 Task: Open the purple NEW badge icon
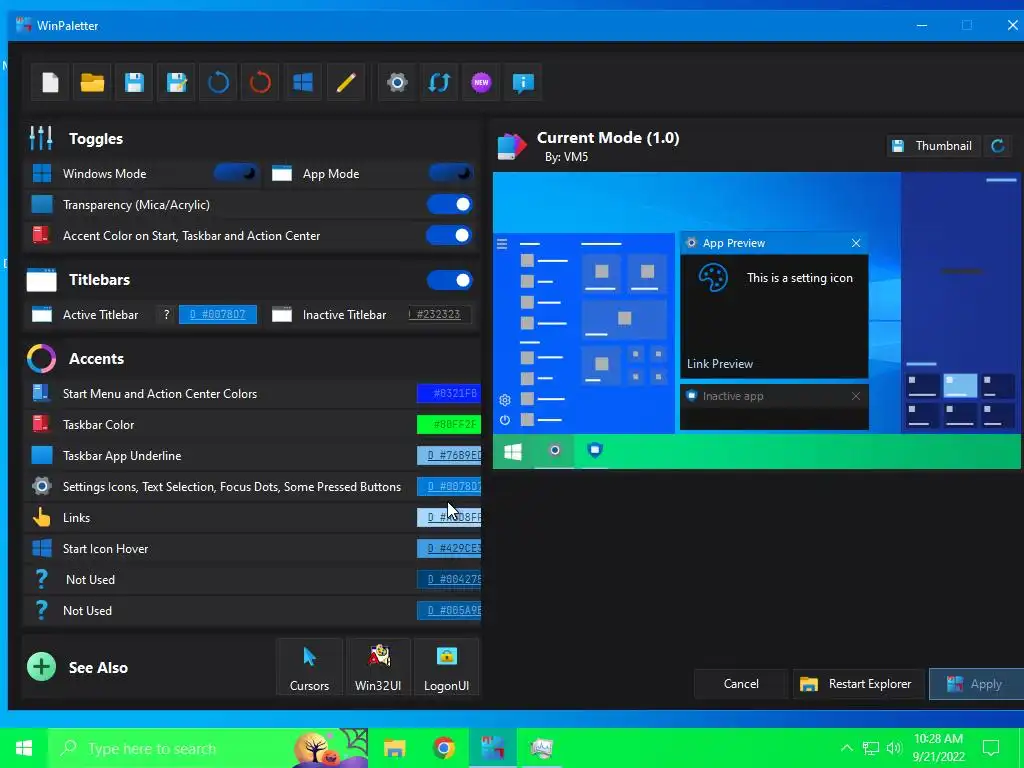click(x=481, y=82)
